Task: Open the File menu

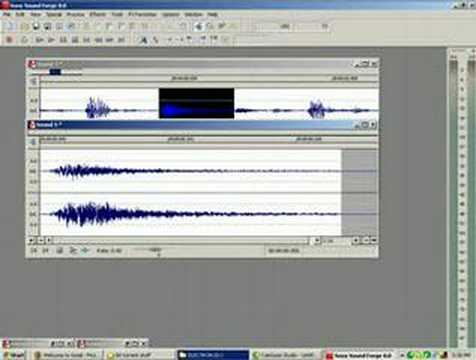Action: [6, 14]
